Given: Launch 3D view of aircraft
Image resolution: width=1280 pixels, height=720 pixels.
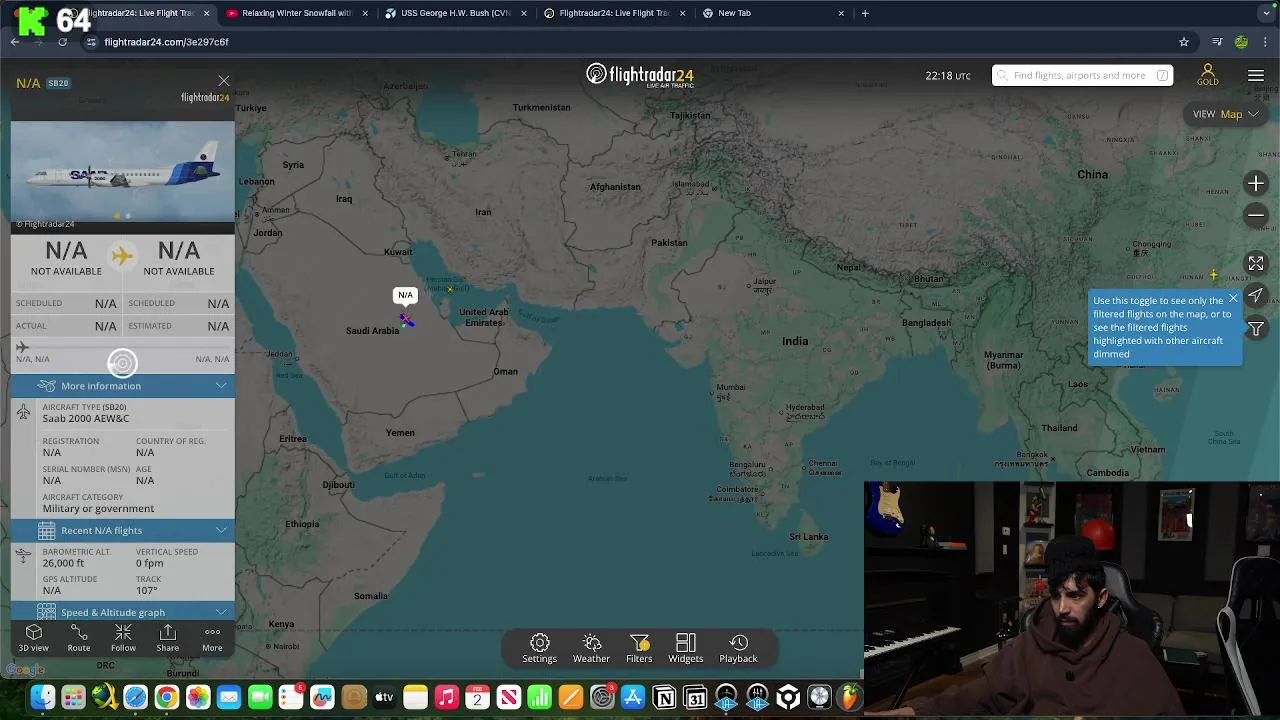Looking at the screenshot, I should pyautogui.click(x=33, y=638).
